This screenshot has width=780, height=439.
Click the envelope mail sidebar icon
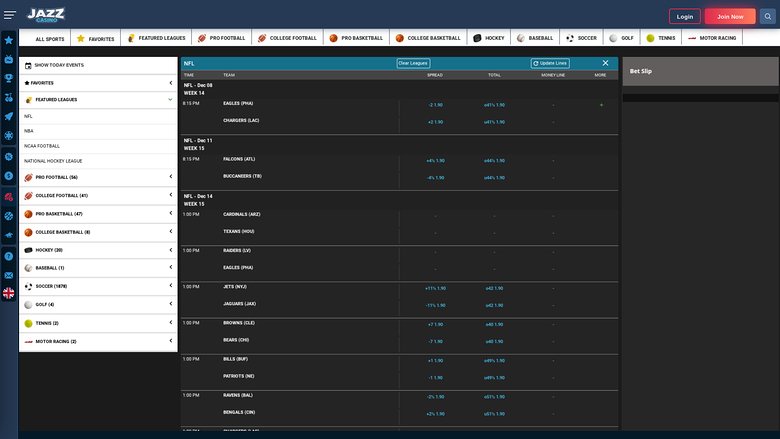9,275
